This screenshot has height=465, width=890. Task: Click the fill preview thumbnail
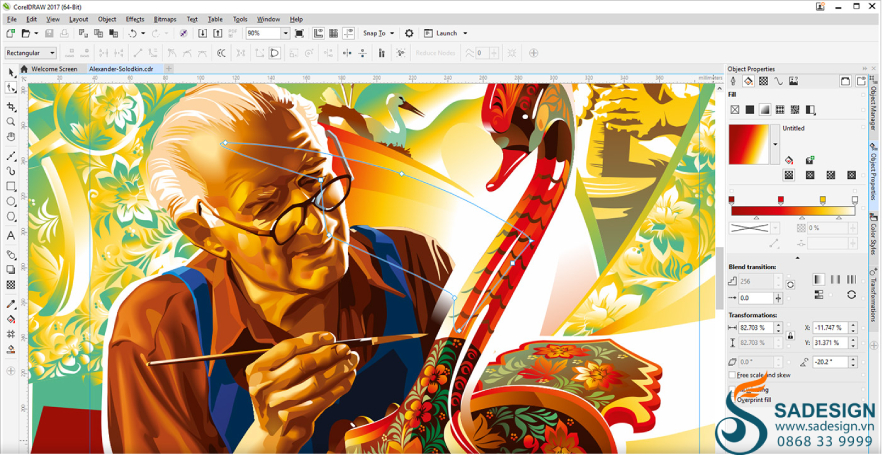coord(749,144)
